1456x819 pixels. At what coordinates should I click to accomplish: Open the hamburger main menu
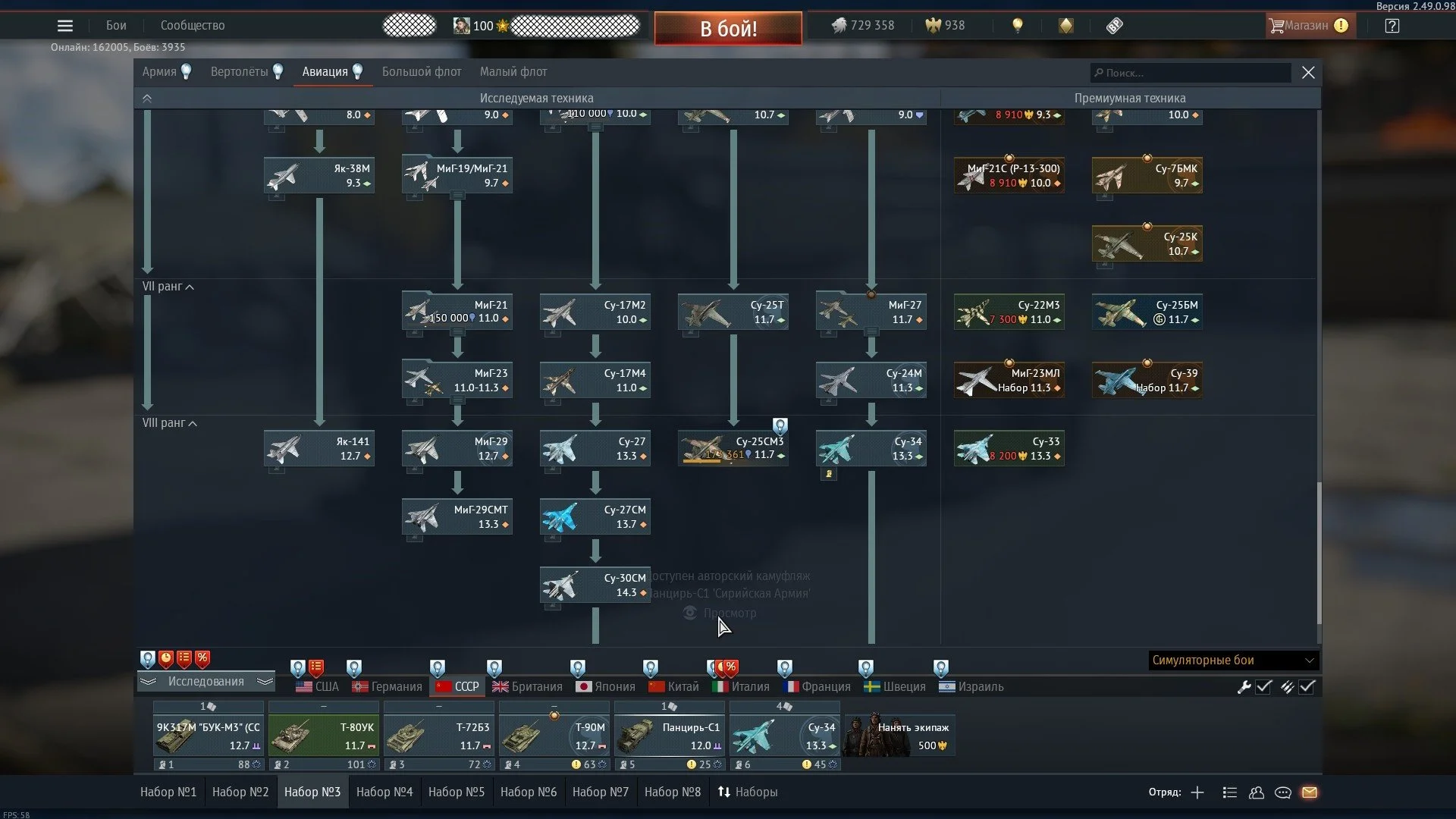click(65, 26)
